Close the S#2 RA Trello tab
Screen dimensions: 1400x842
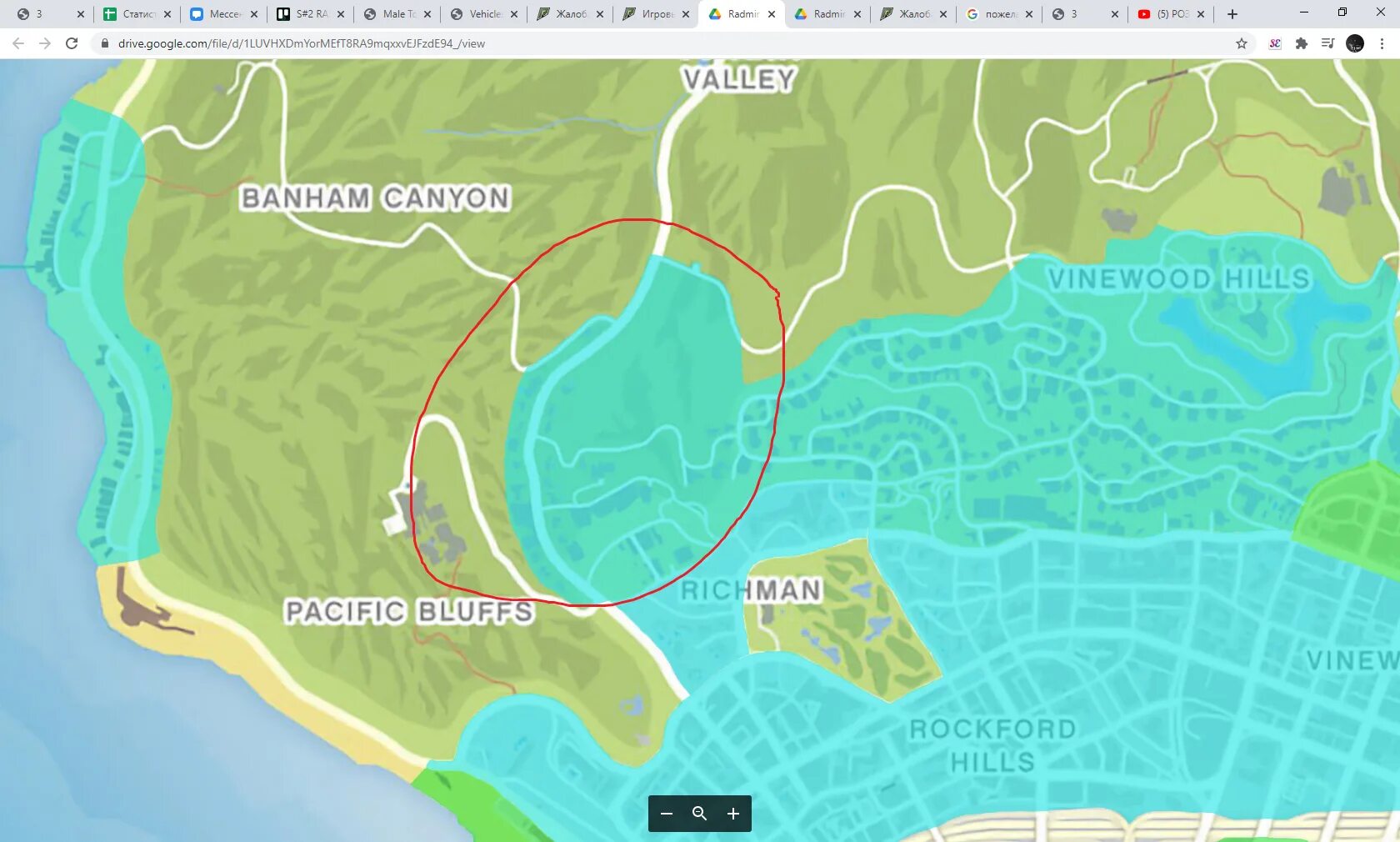click(341, 14)
